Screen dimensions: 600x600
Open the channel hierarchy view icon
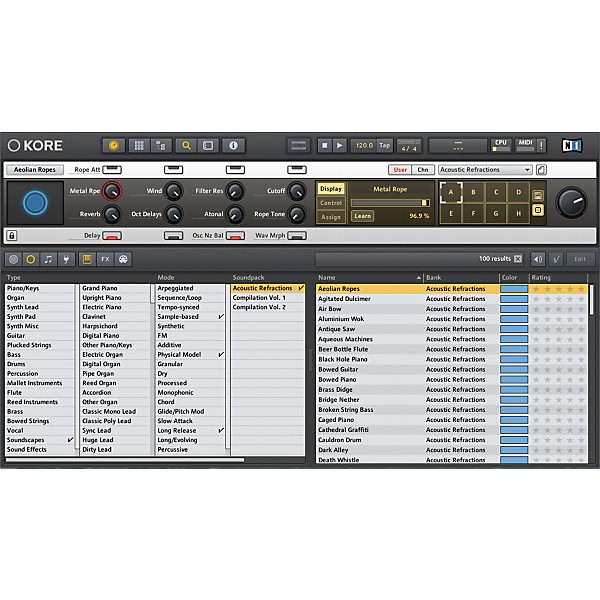pos(161,146)
